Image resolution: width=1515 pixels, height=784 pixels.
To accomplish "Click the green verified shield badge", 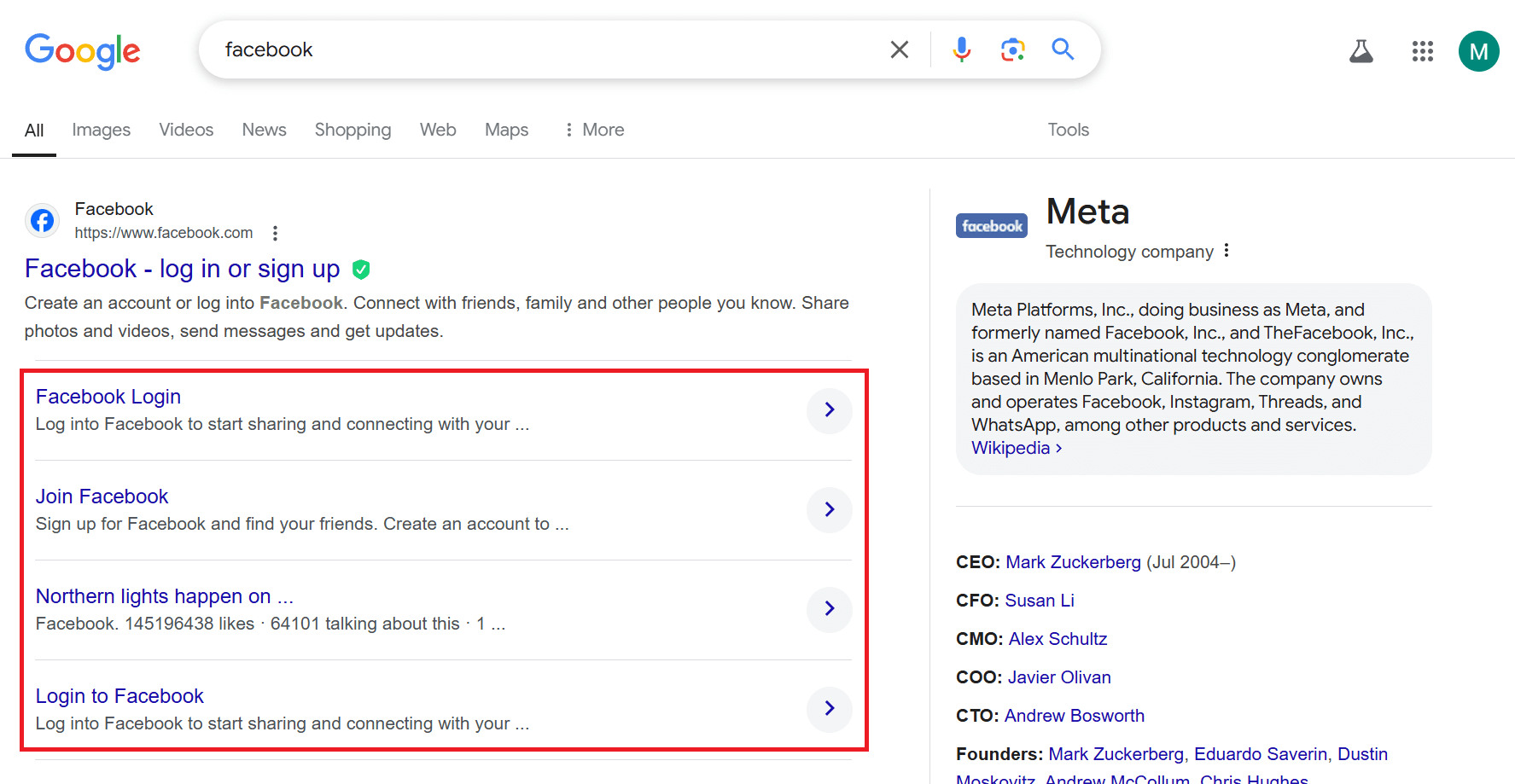I will click(x=361, y=270).
